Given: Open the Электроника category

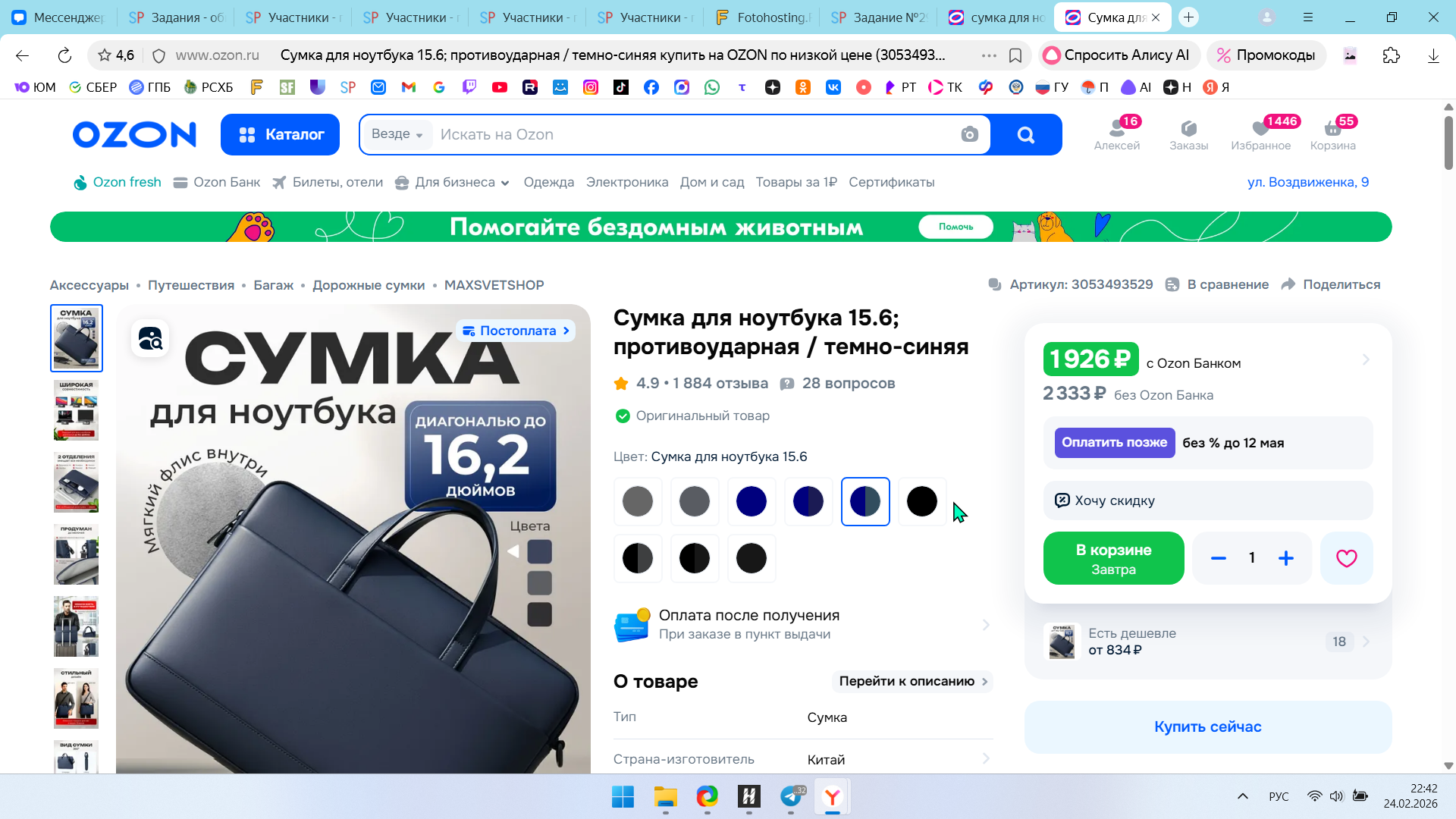Looking at the screenshot, I should (626, 182).
